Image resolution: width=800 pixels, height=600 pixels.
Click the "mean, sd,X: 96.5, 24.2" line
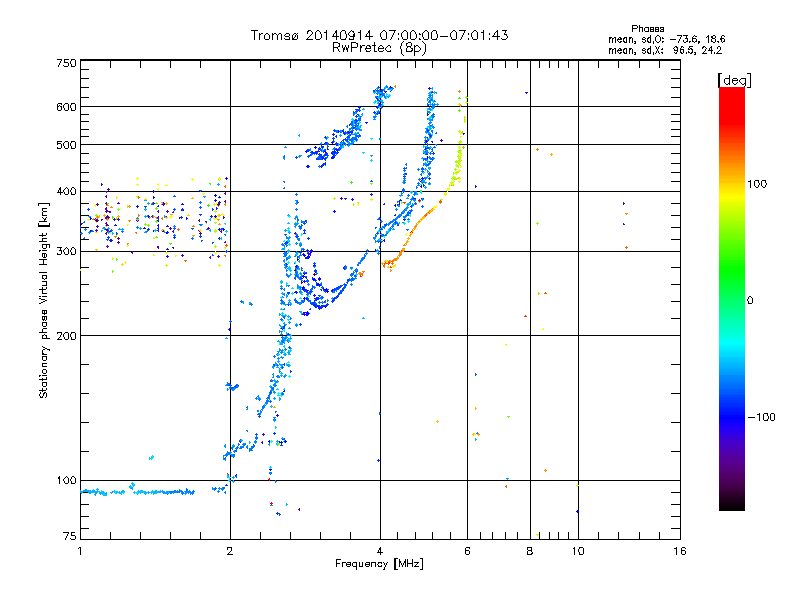[665, 50]
